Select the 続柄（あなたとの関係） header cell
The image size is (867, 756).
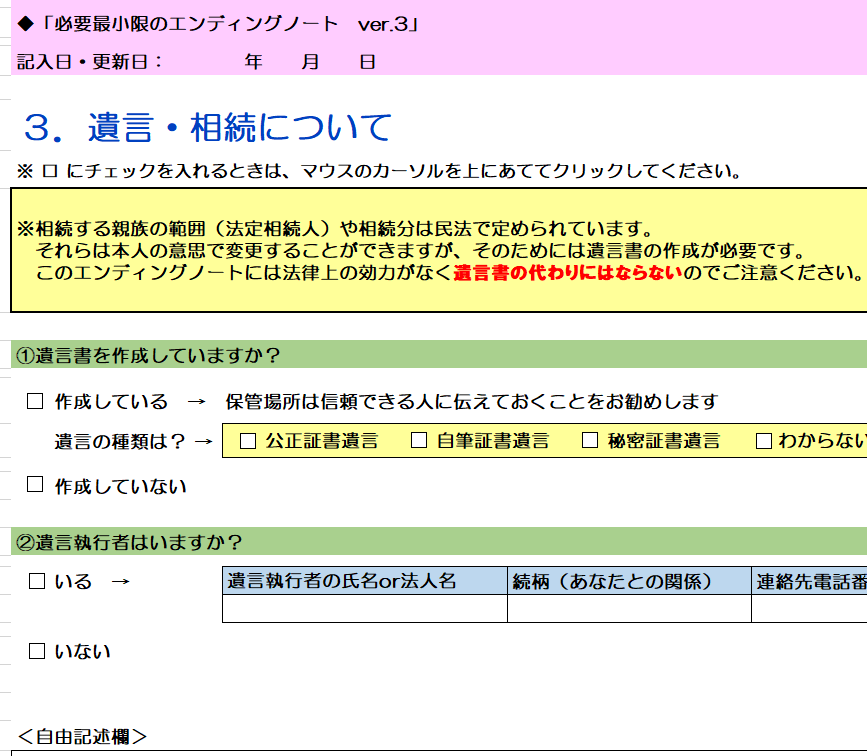click(629, 581)
